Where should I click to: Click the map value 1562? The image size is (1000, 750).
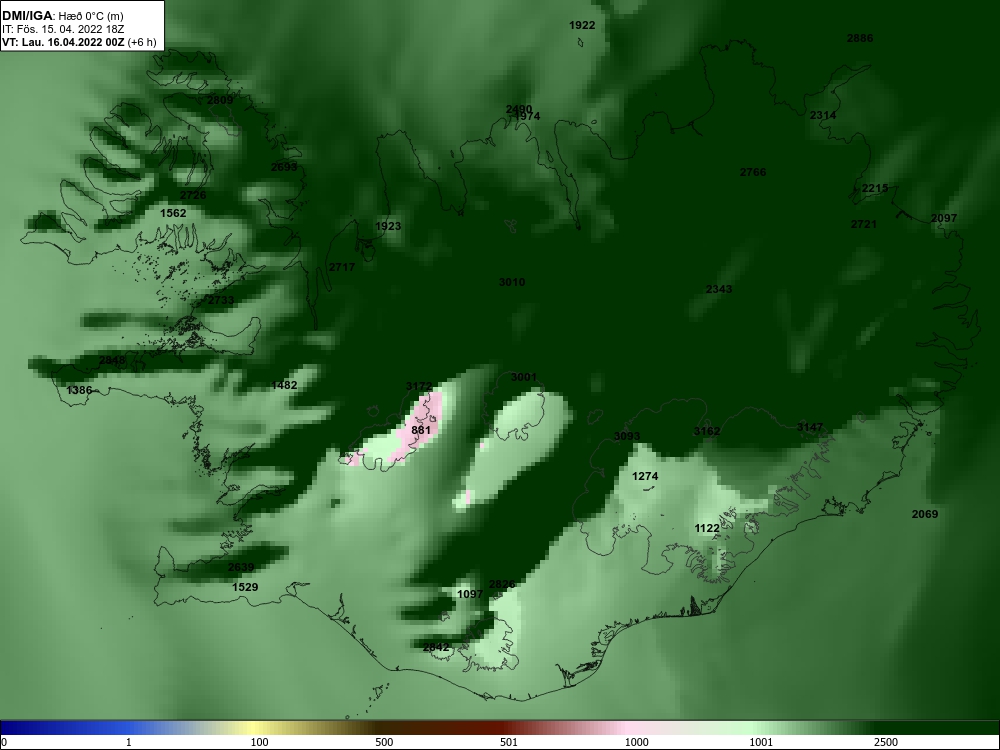pyautogui.click(x=173, y=213)
